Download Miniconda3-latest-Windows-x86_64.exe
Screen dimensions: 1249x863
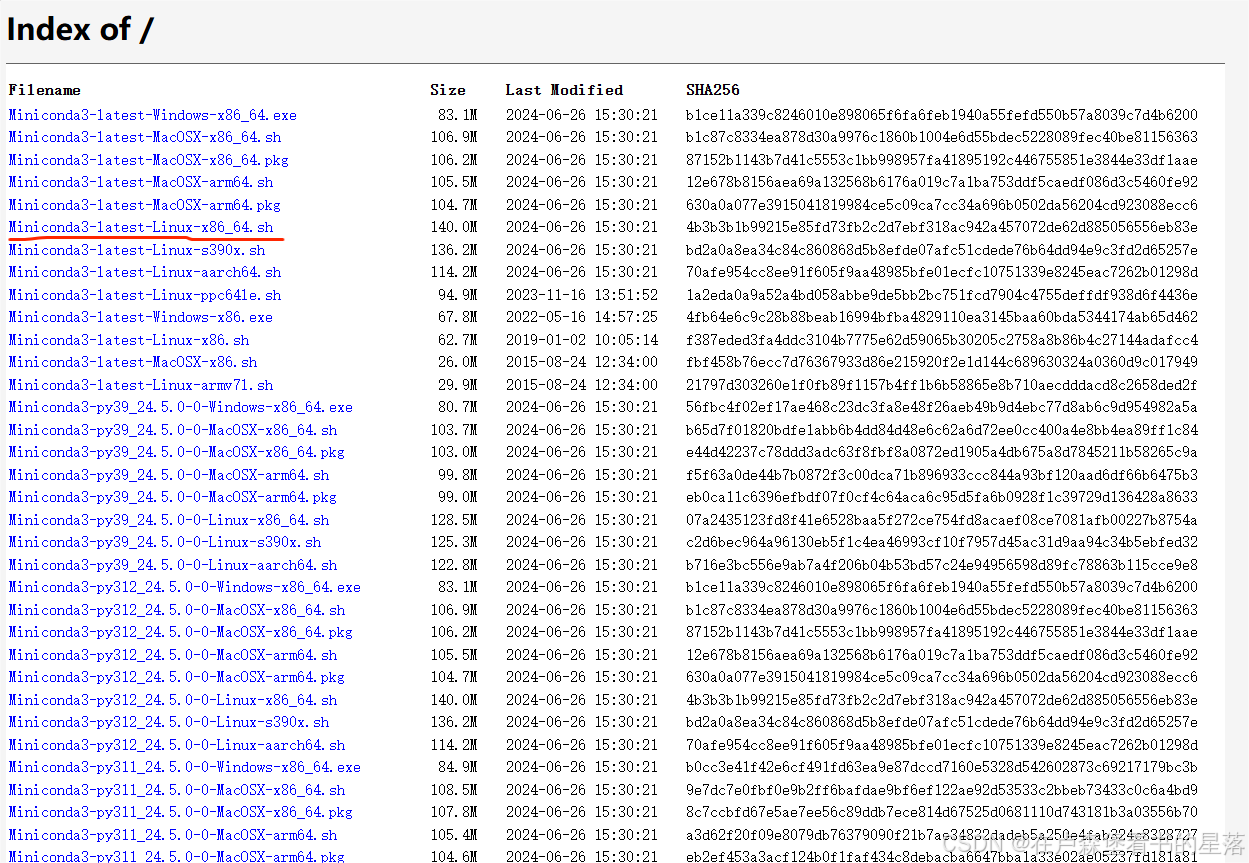pyautogui.click(x=153, y=115)
